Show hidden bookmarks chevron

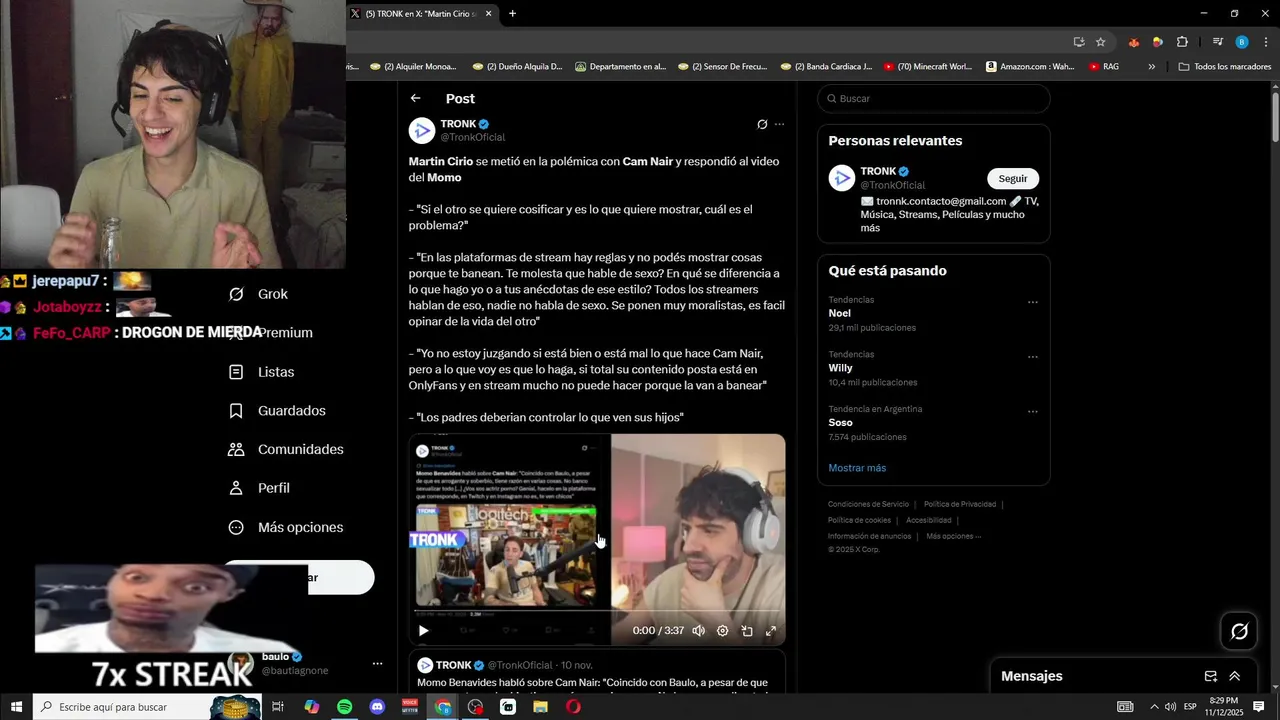click(x=1151, y=67)
